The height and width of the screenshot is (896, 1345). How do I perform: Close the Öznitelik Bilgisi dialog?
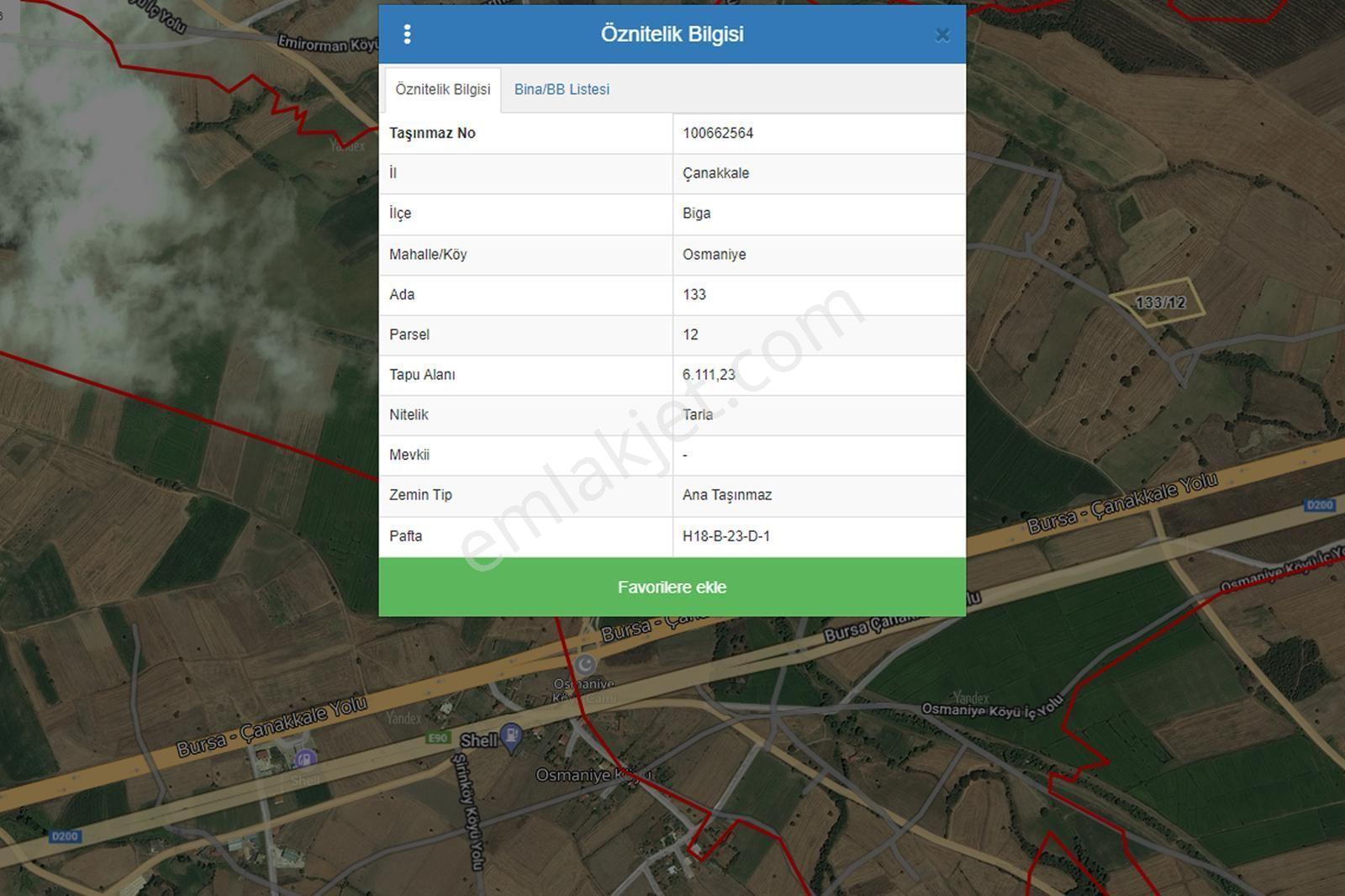(942, 35)
